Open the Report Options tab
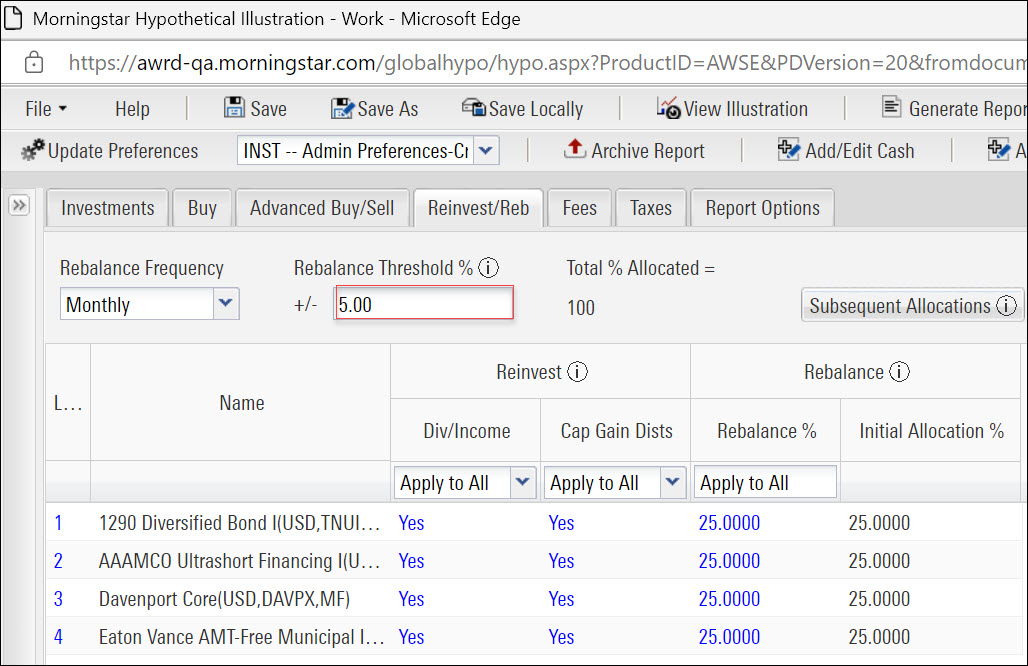 762,208
